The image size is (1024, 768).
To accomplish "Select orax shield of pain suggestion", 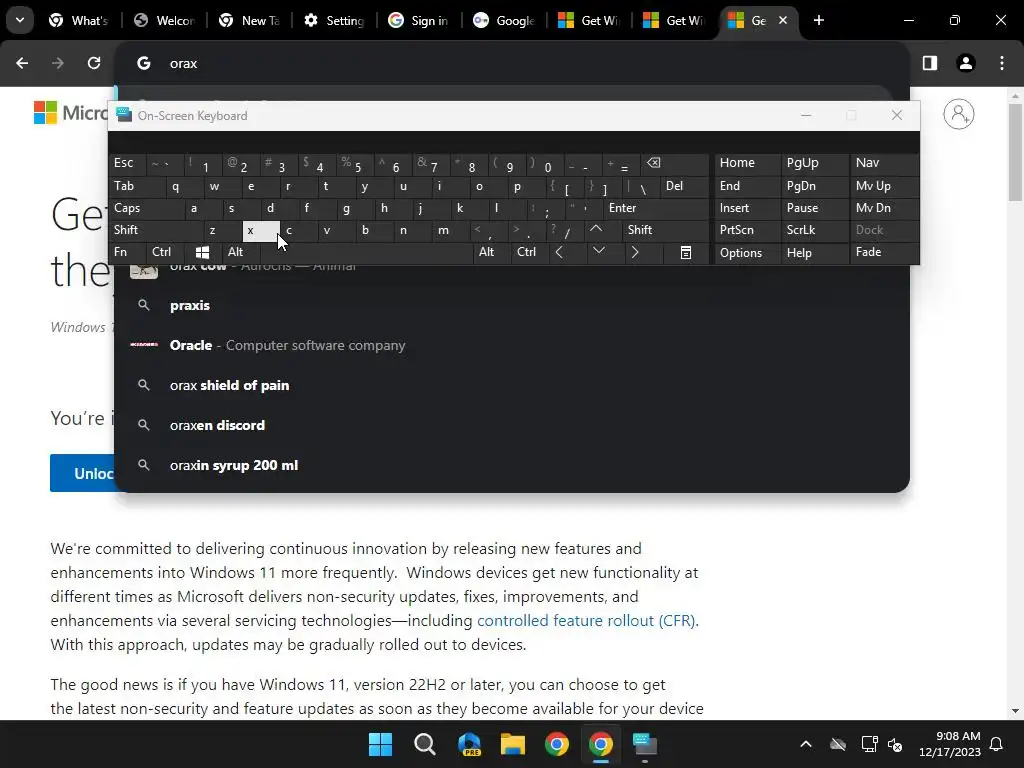I will (x=511, y=385).
